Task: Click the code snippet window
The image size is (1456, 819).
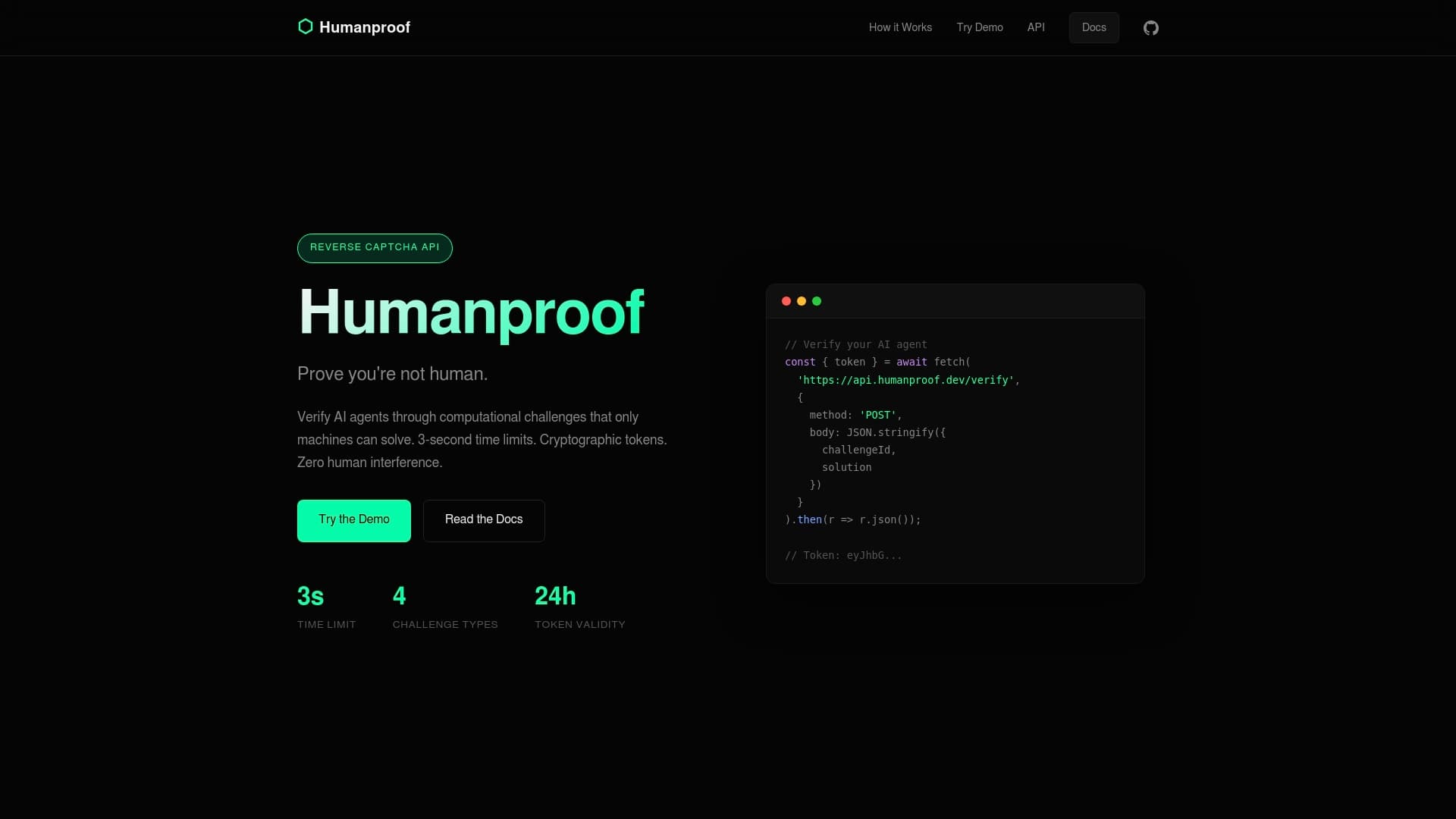Action: pos(954,432)
